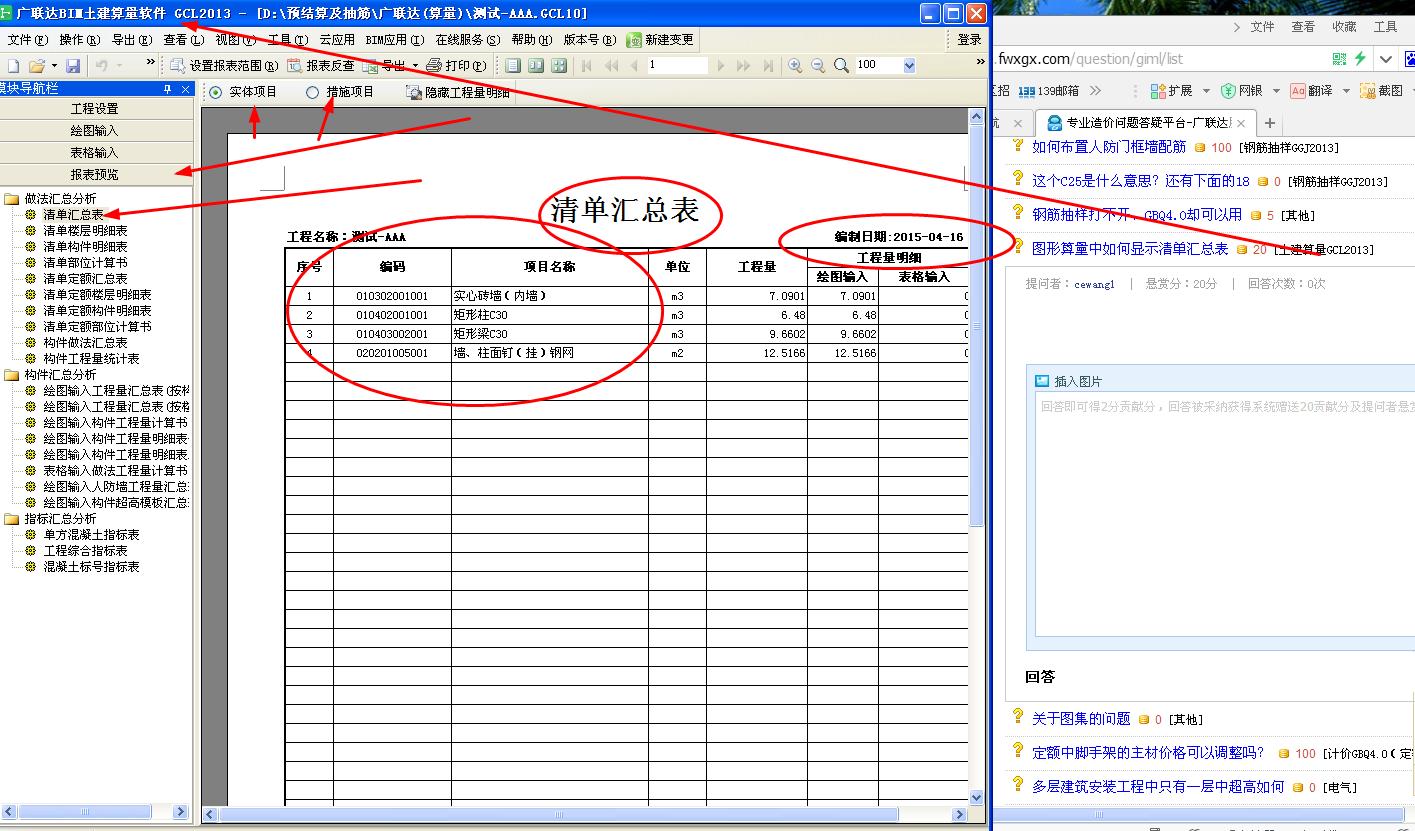Open the zoom percentage dropdown showing 100
This screenshot has width=1415, height=831.
[909, 65]
